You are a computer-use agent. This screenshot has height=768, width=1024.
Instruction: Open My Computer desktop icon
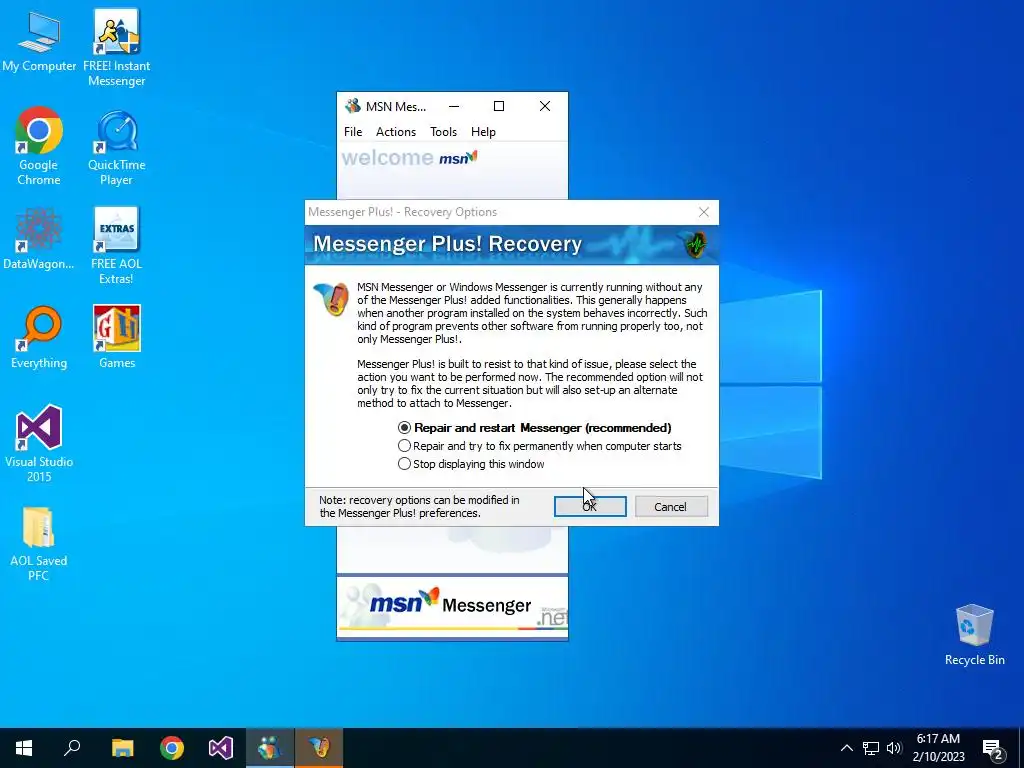[39, 40]
